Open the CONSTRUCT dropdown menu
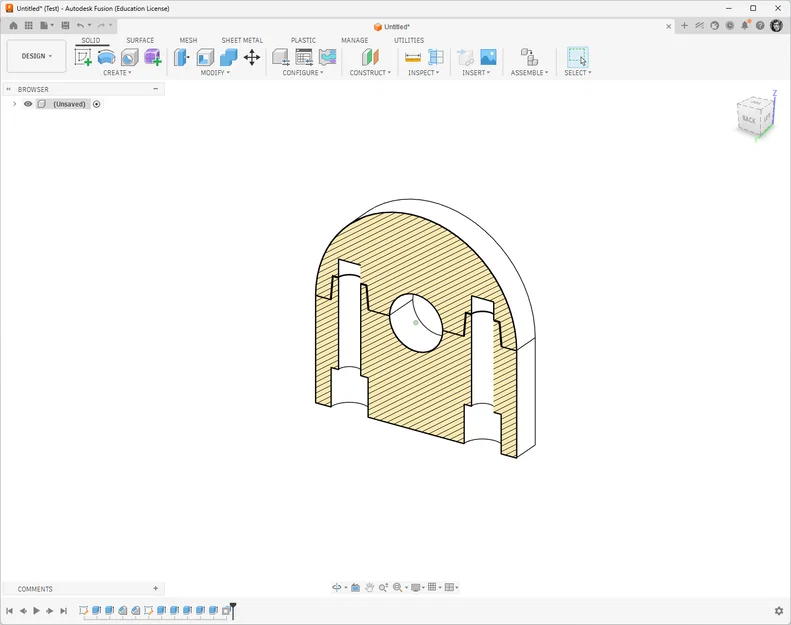Viewport: 791px width, 625px height. point(370,73)
